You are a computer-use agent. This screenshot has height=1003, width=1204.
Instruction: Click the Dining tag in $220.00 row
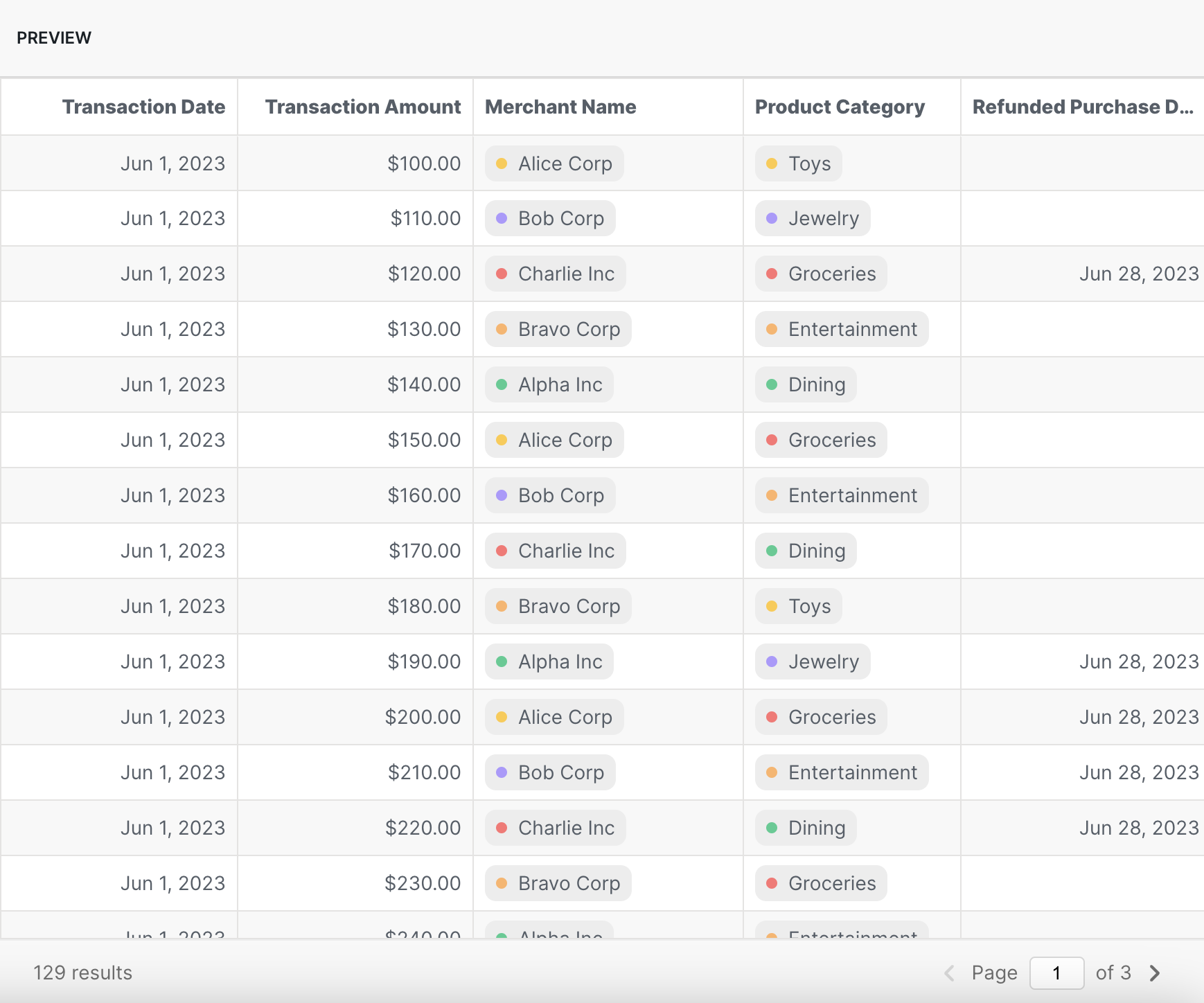(x=806, y=828)
